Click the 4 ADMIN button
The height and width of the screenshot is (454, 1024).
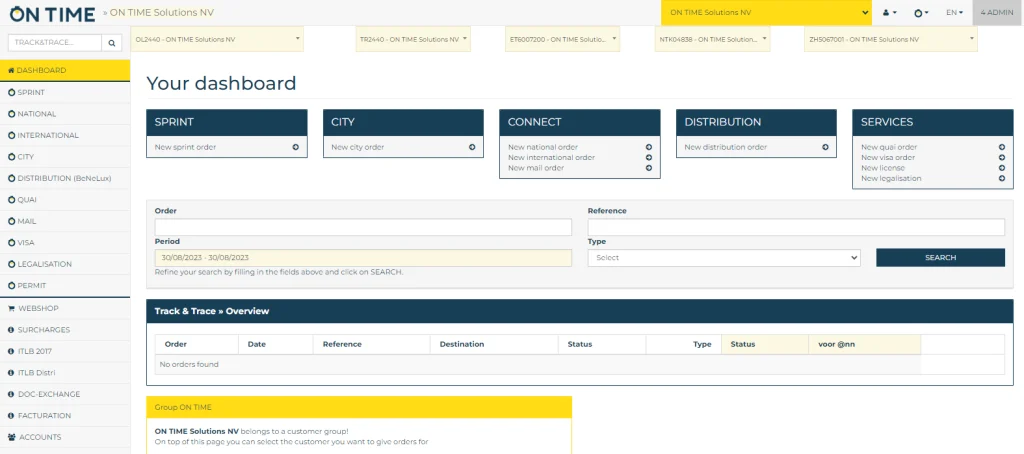[x=997, y=12]
